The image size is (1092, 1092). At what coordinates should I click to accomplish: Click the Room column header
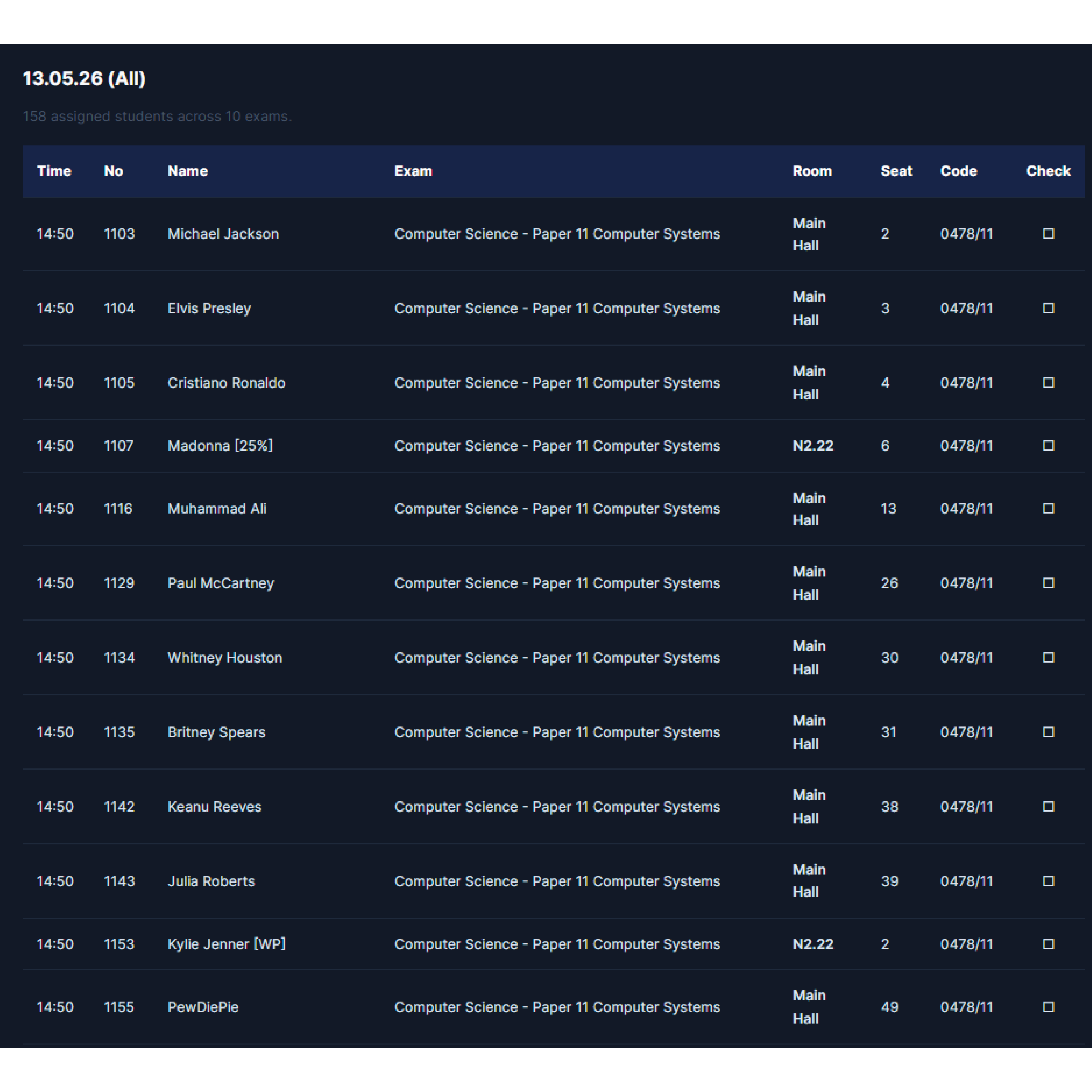coord(812,171)
